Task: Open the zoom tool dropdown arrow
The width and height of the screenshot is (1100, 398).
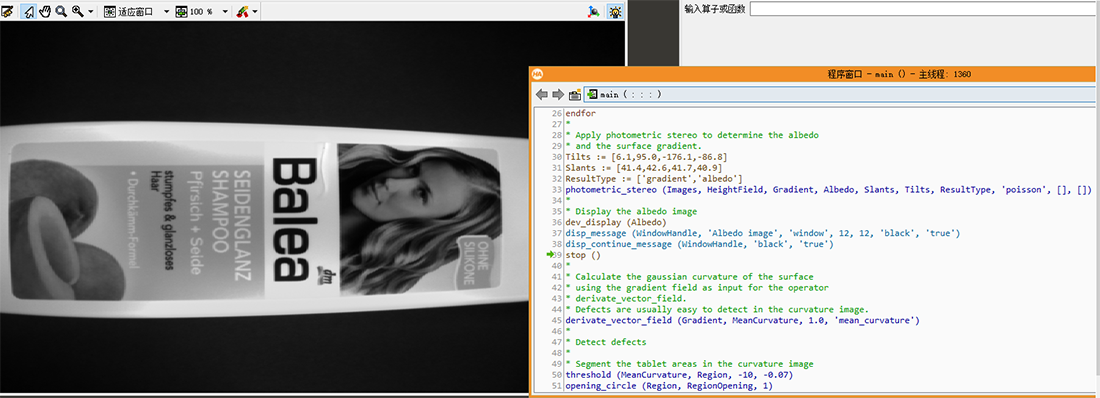Action: (x=91, y=12)
